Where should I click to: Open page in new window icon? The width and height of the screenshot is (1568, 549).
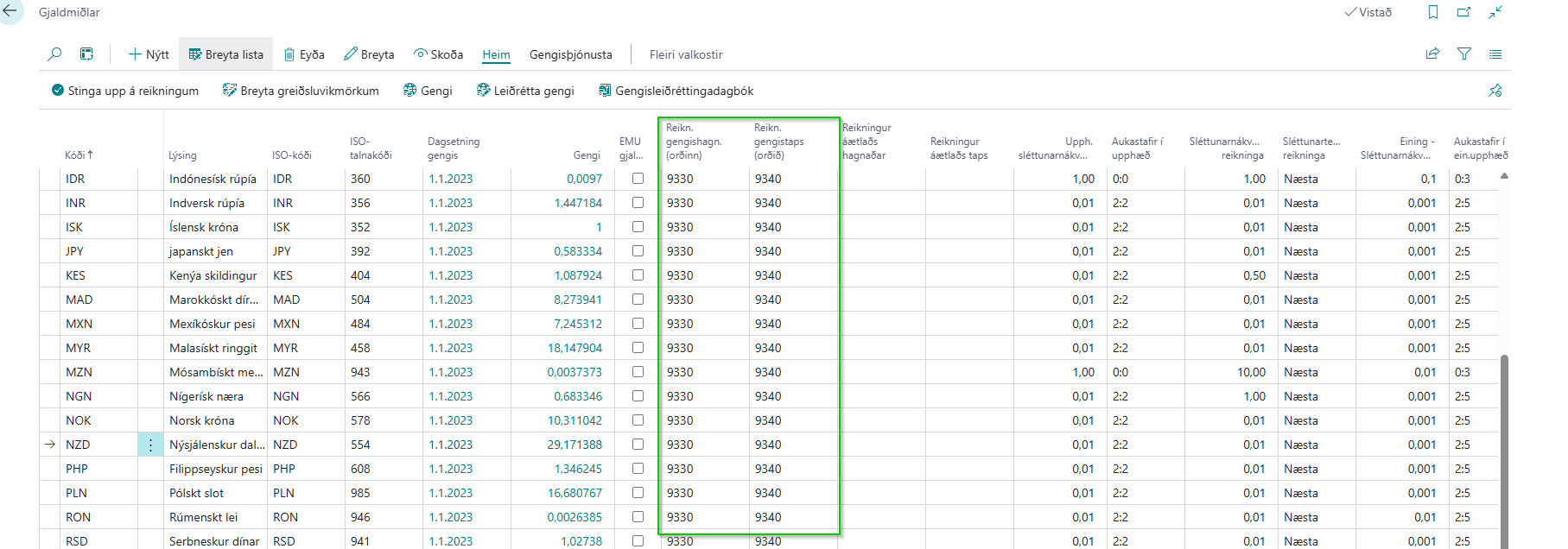point(1463,12)
